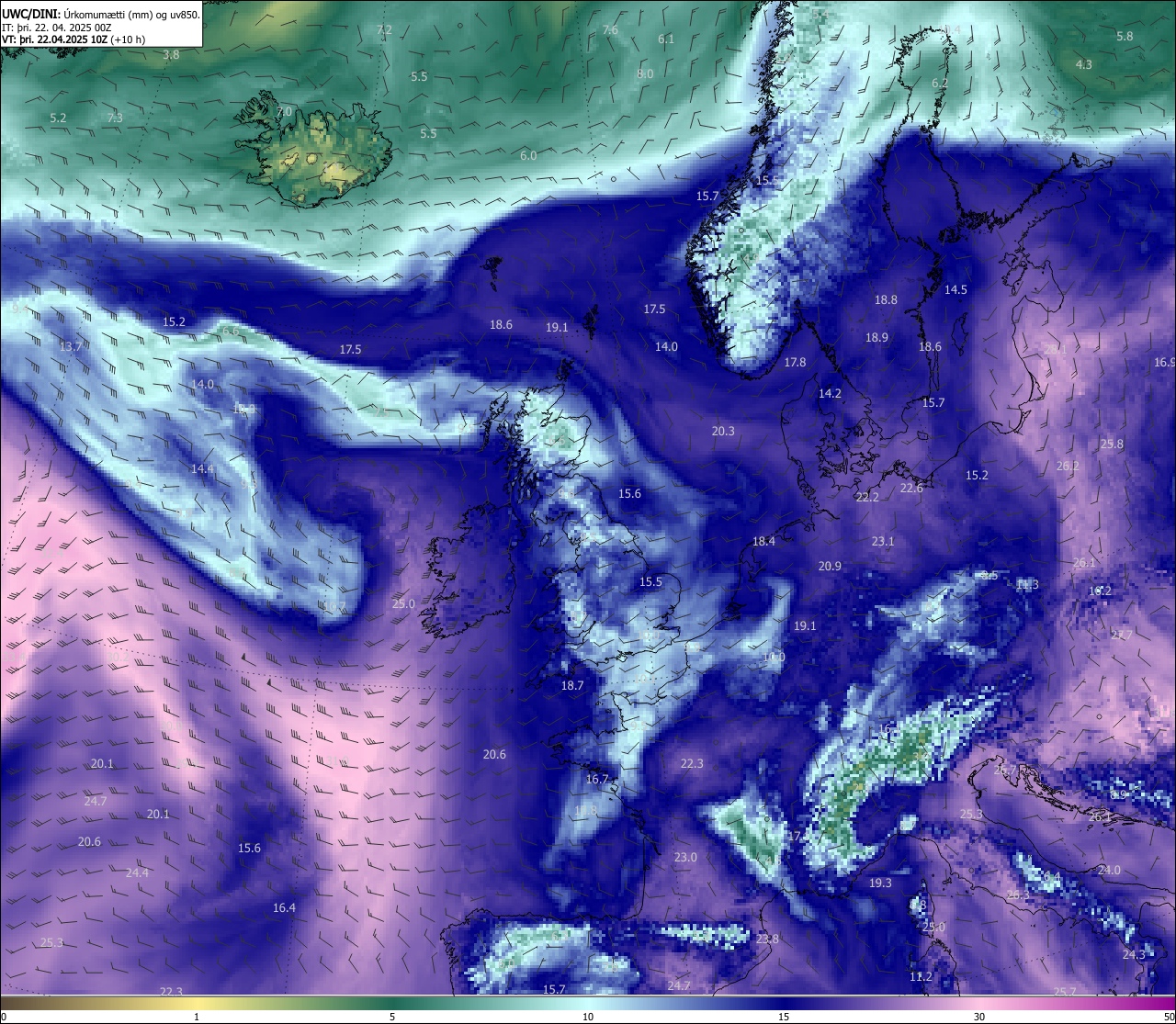The image size is (1176, 1024).
Task: Click the 4.3 value label
Action: pyautogui.click(x=1084, y=64)
